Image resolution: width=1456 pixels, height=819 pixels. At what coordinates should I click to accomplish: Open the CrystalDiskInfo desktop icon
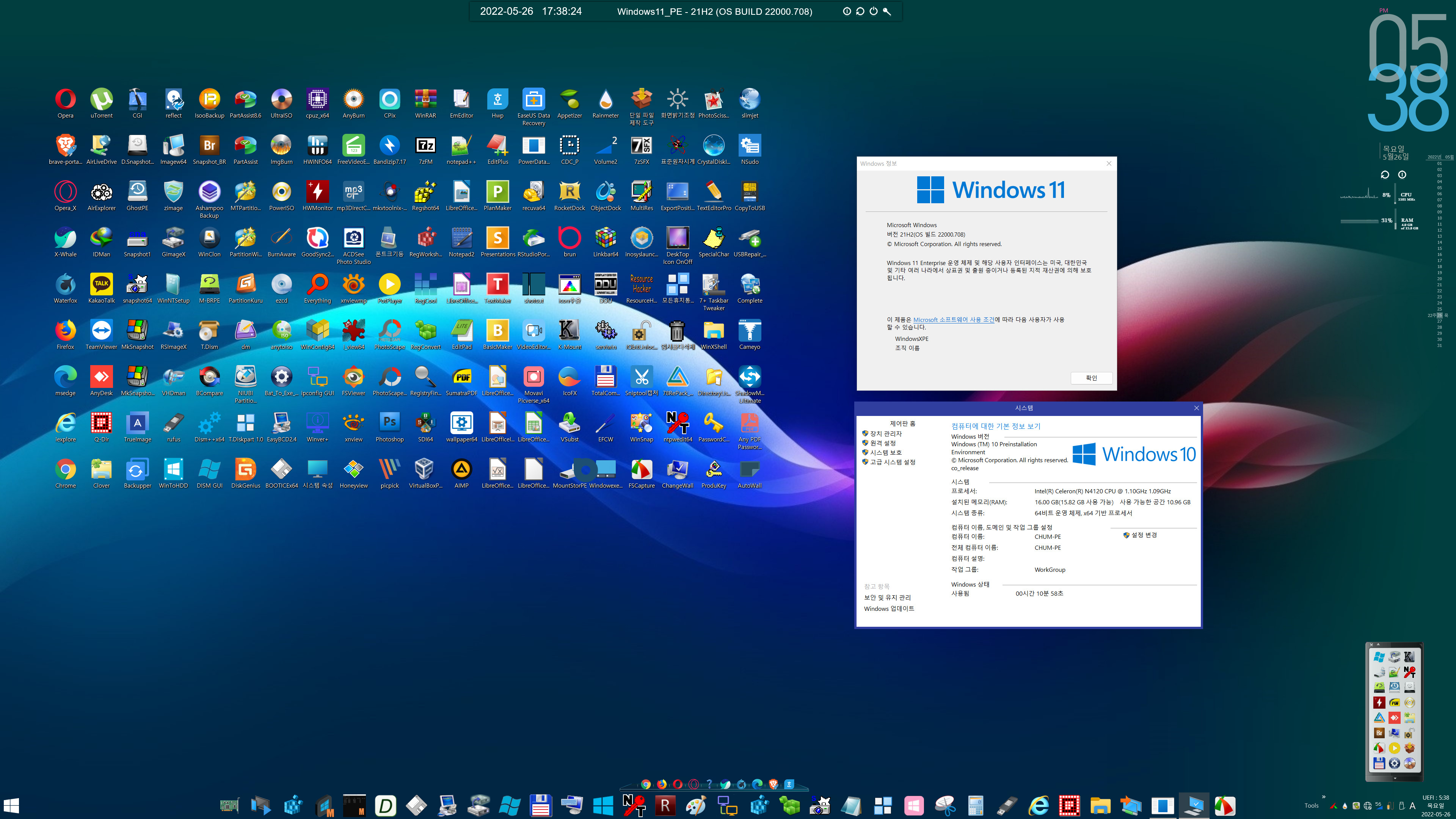point(713,149)
